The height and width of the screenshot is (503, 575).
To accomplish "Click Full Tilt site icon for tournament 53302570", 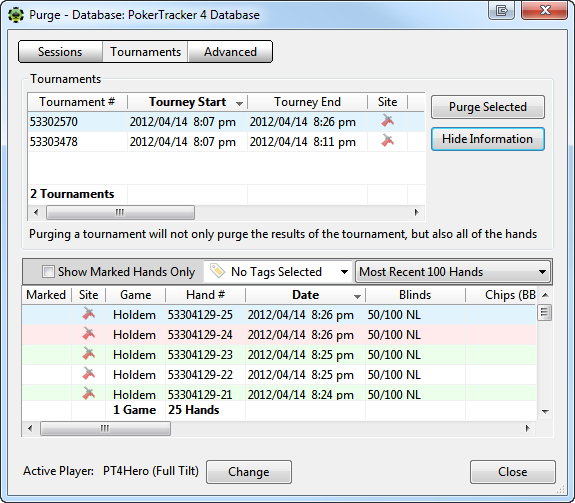I will 388,121.
